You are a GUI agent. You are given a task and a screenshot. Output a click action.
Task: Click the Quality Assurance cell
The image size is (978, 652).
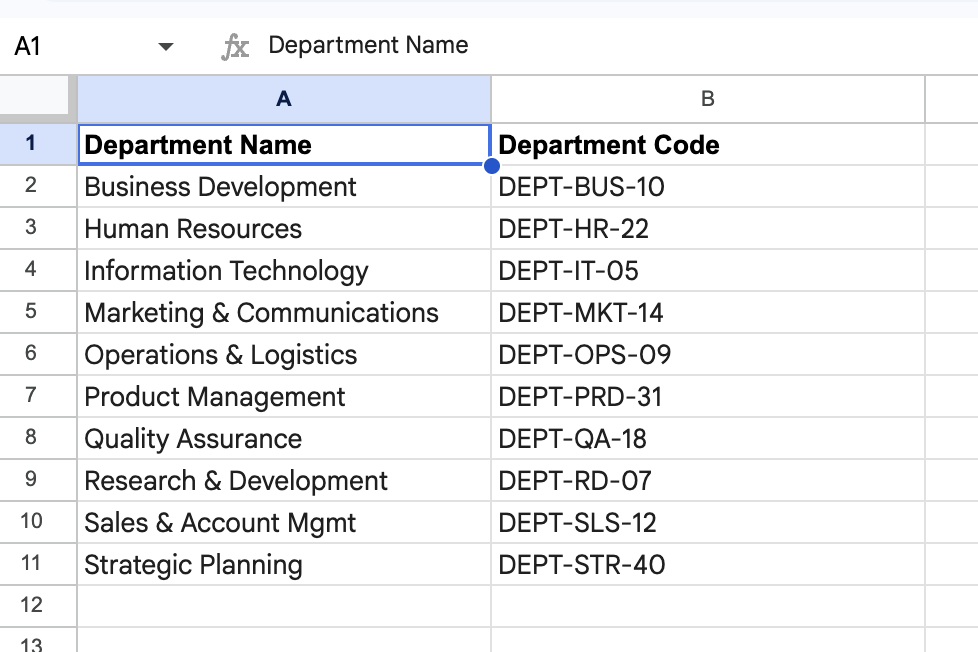point(193,439)
